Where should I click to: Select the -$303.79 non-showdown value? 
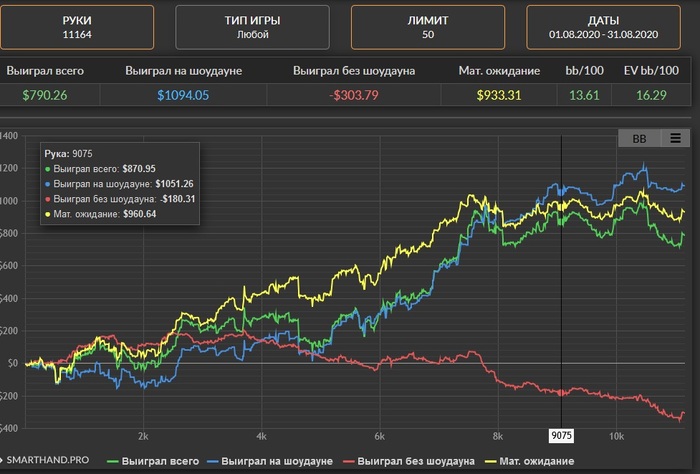point(354,95)
